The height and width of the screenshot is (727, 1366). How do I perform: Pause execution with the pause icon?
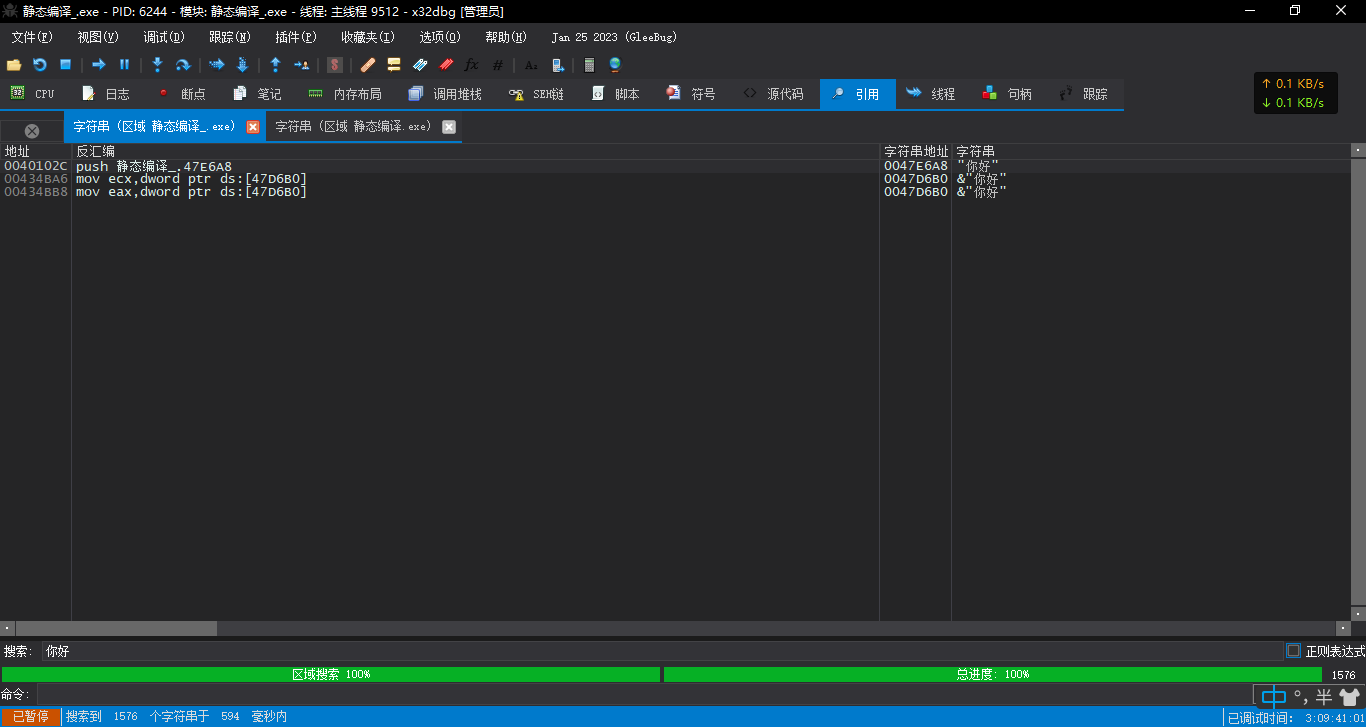(x=125, y=64)
